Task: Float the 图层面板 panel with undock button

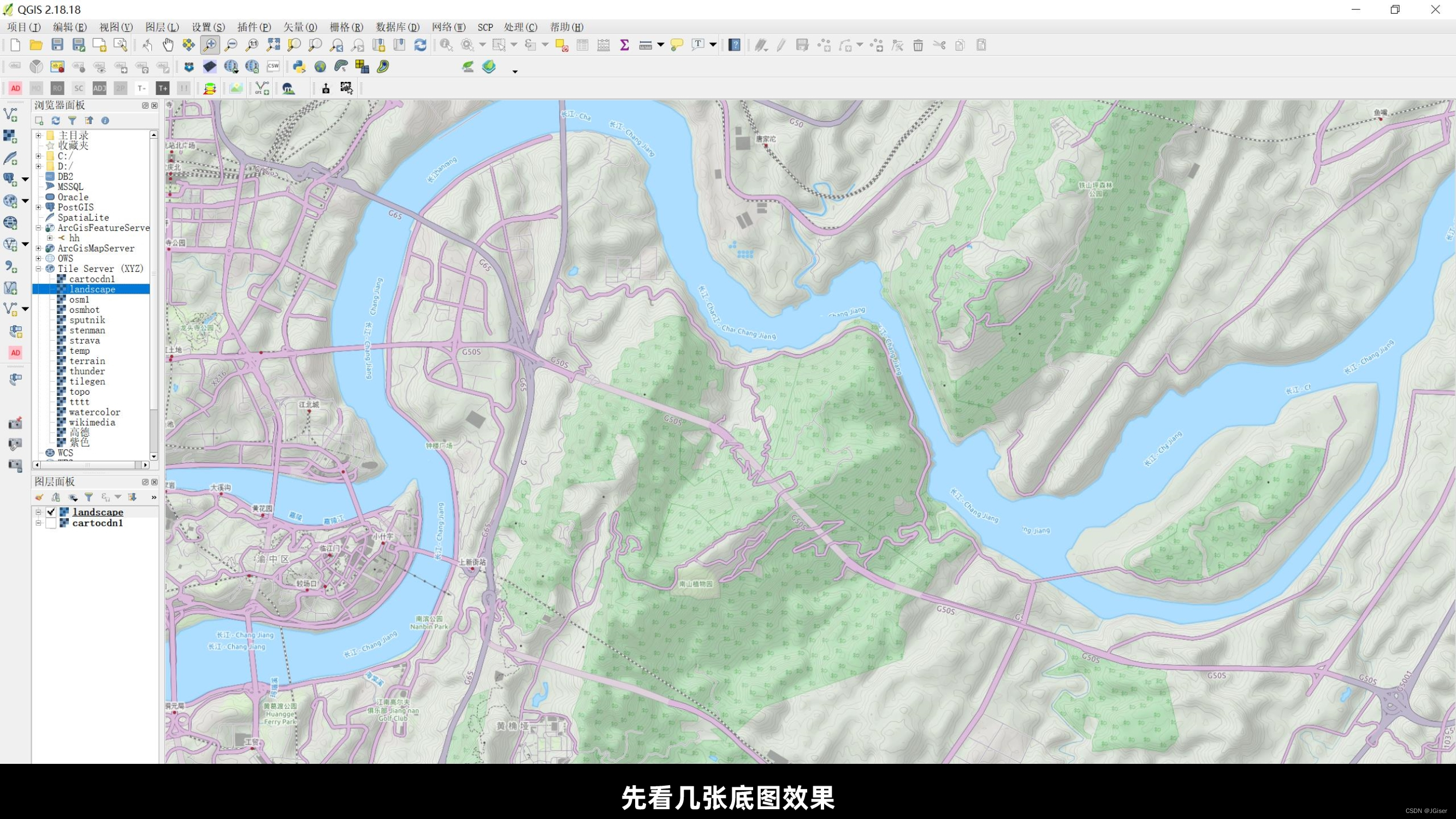Action: 145,482
